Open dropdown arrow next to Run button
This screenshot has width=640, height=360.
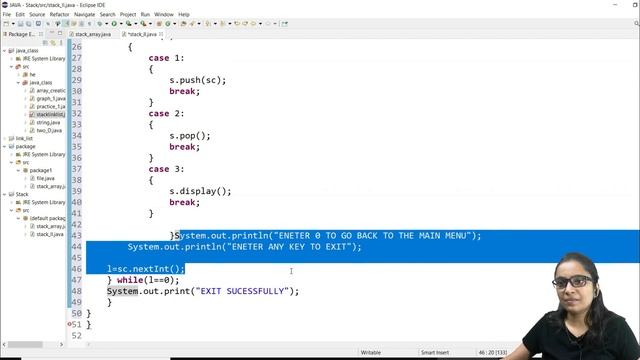(121, 24)
